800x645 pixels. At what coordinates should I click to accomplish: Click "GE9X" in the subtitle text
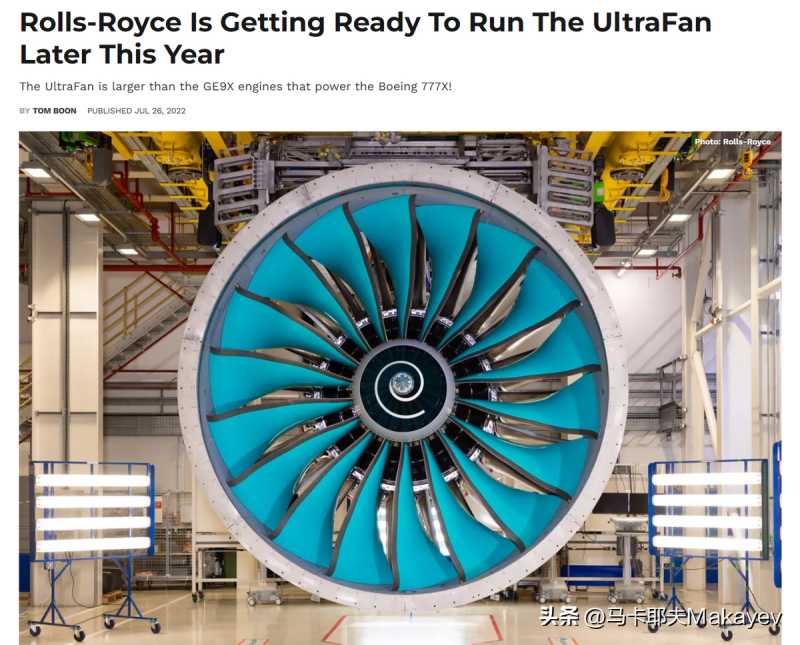pos(218,86)
